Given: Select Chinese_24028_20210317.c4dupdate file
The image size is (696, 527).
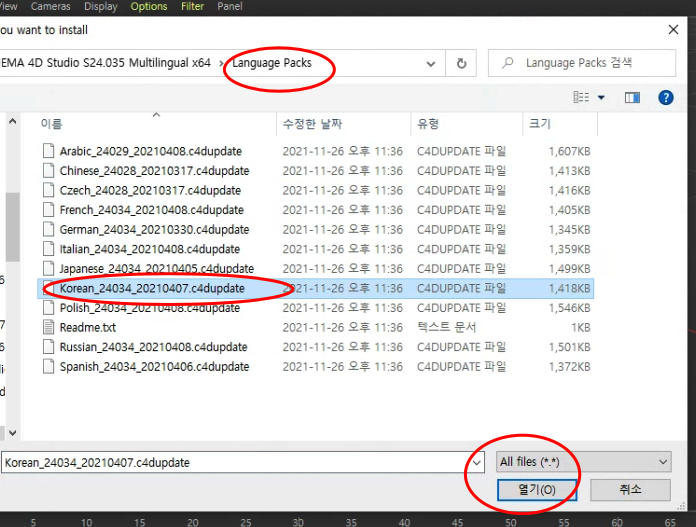Looking at the screenshot, I should pyautogui.click(x=154, y=171).
